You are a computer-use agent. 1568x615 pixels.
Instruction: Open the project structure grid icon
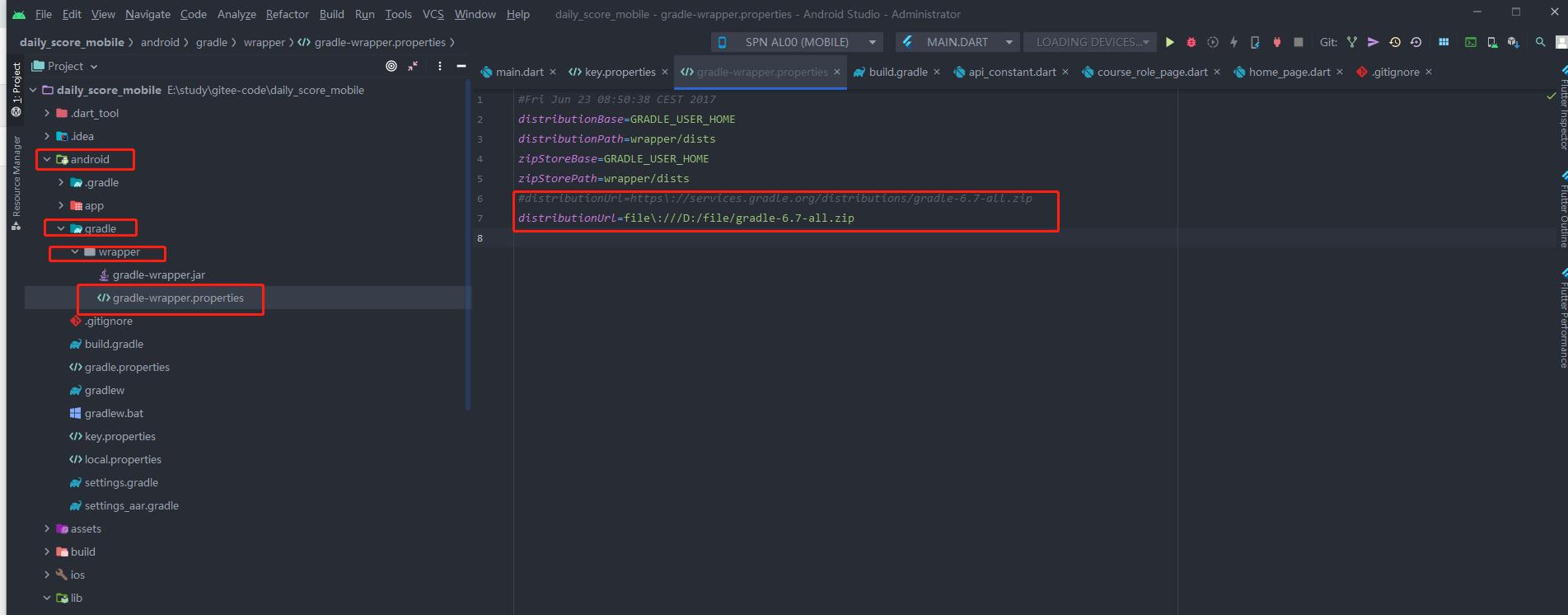click(x=1444, y=42)
